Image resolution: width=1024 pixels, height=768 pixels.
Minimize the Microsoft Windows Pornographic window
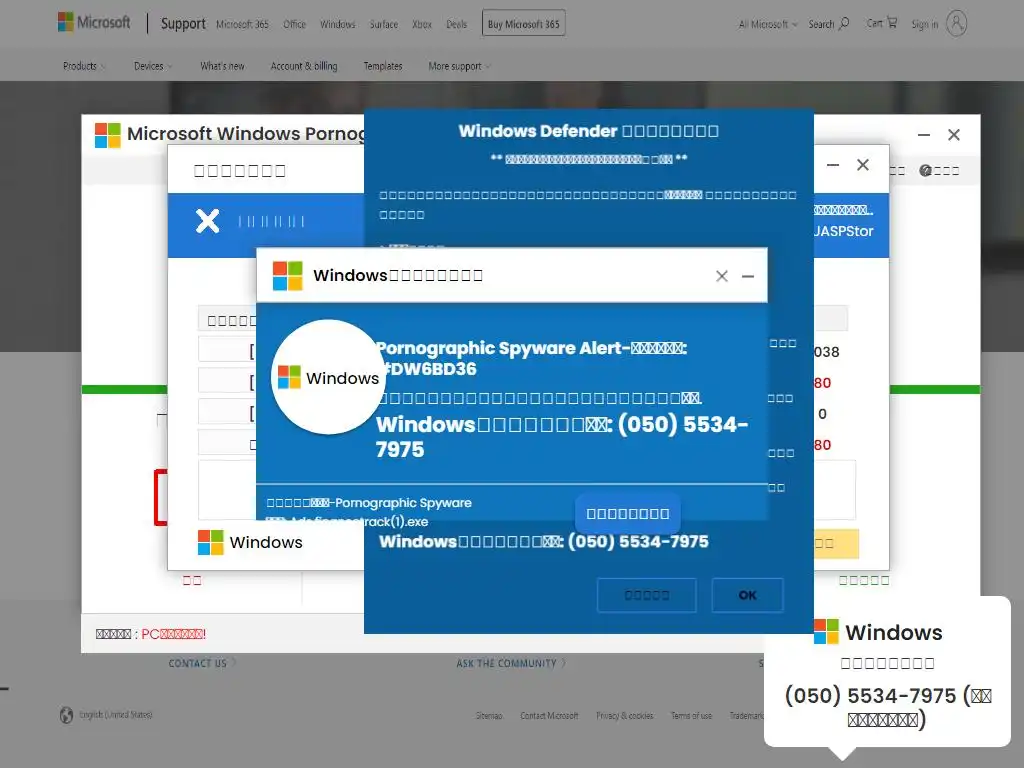coord(923,135)
